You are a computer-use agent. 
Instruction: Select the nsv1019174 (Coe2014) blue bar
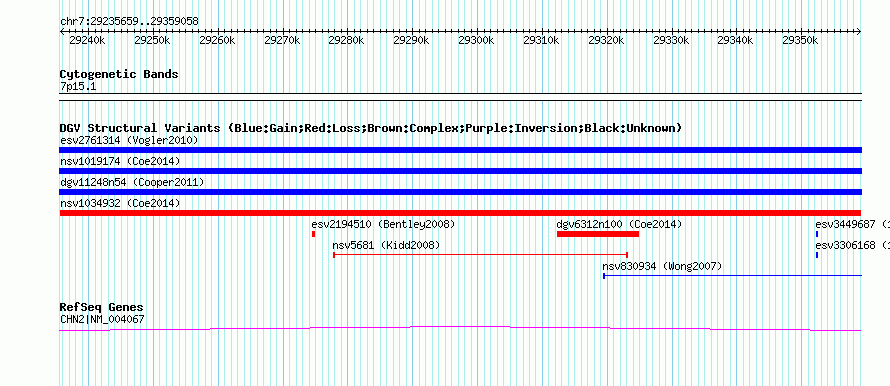[460, 171]
